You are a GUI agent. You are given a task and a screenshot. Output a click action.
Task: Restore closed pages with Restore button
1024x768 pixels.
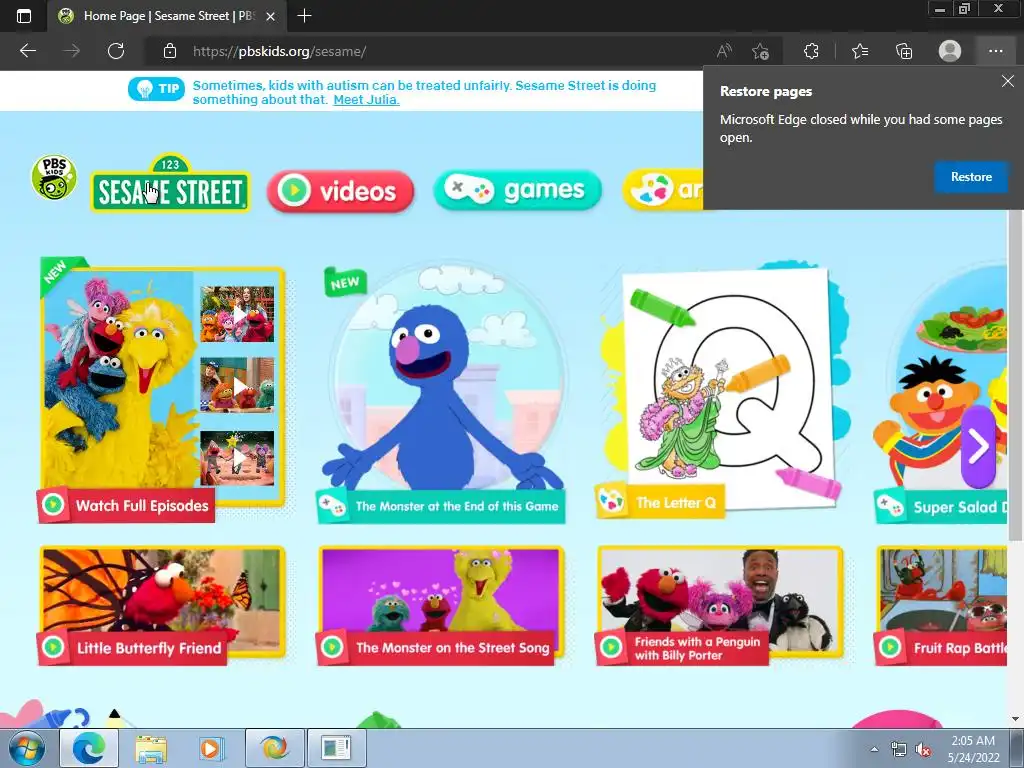pyautogui.click(x=971, y=177)
